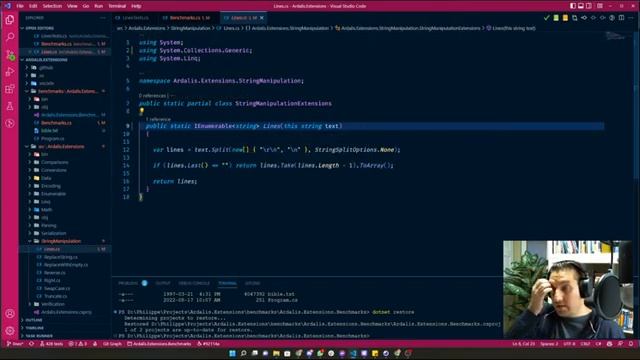Click the Windows Start button on the taskbar

(x=232, y=353)
